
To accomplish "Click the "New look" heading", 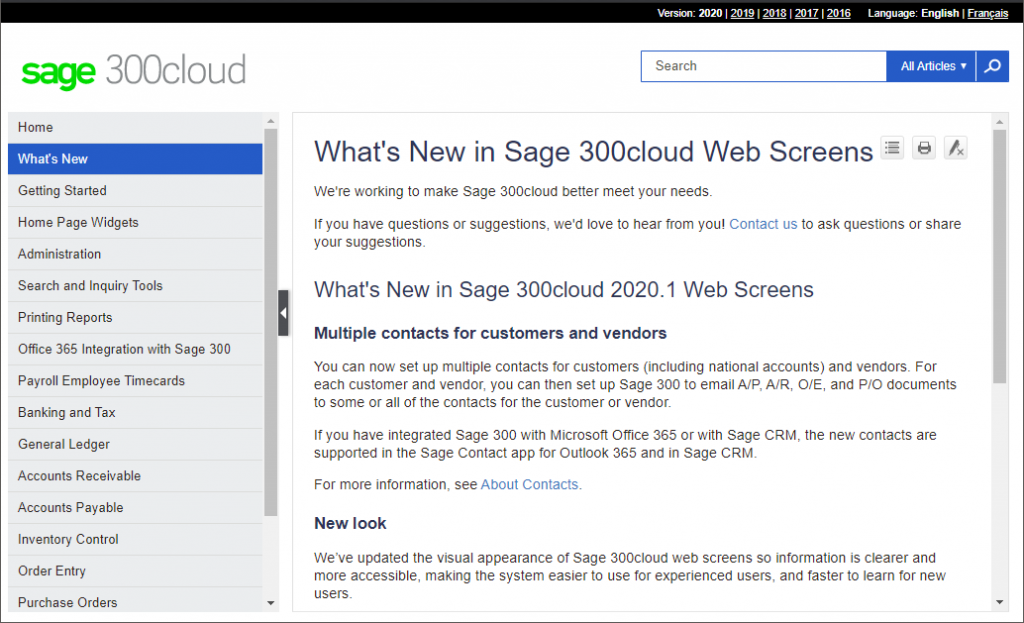I will click(350, 523).
